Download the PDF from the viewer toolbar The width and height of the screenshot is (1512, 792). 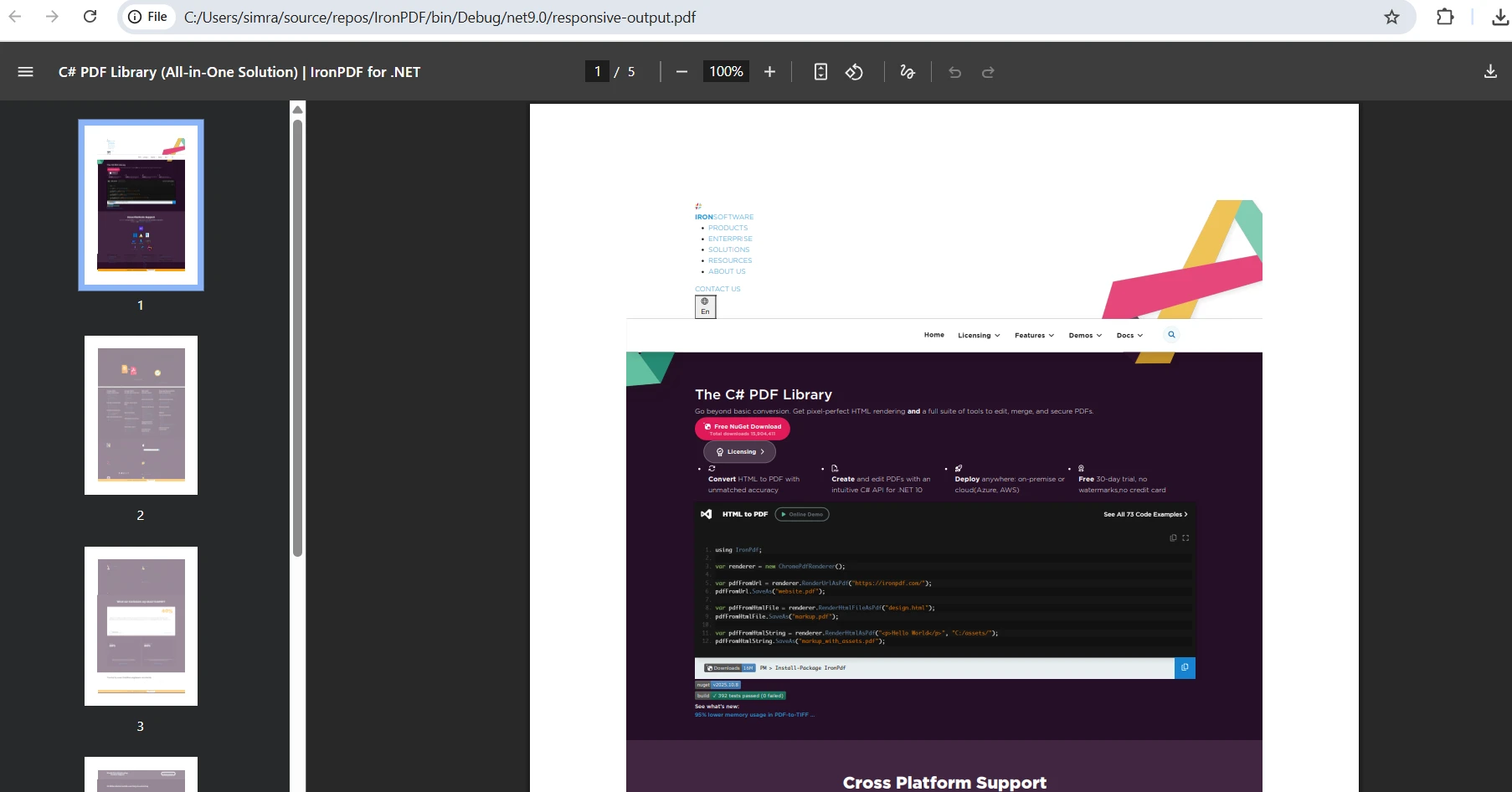click(x=1490, y=71)
